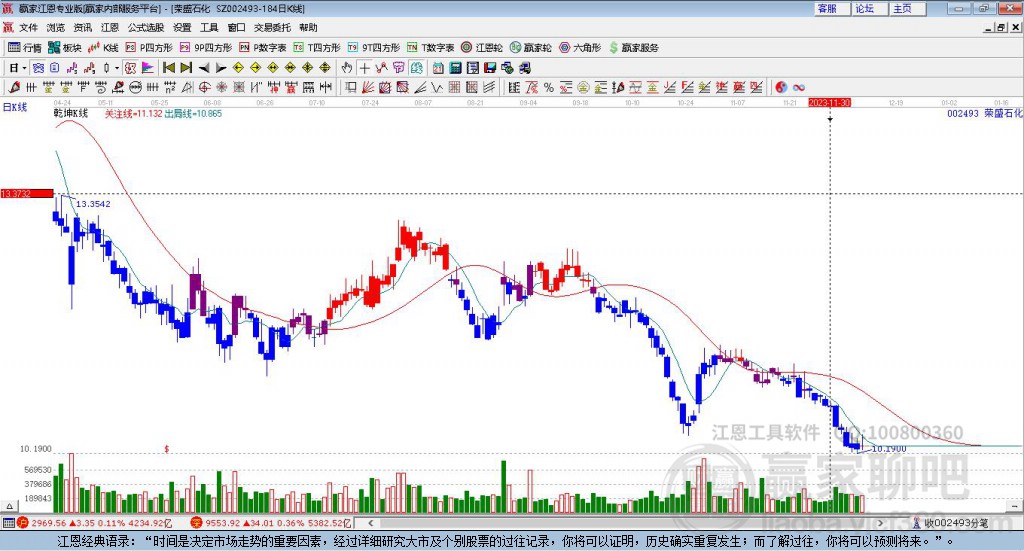Click the blue infinity symbol icon
1024x551 pixels.
799,87
